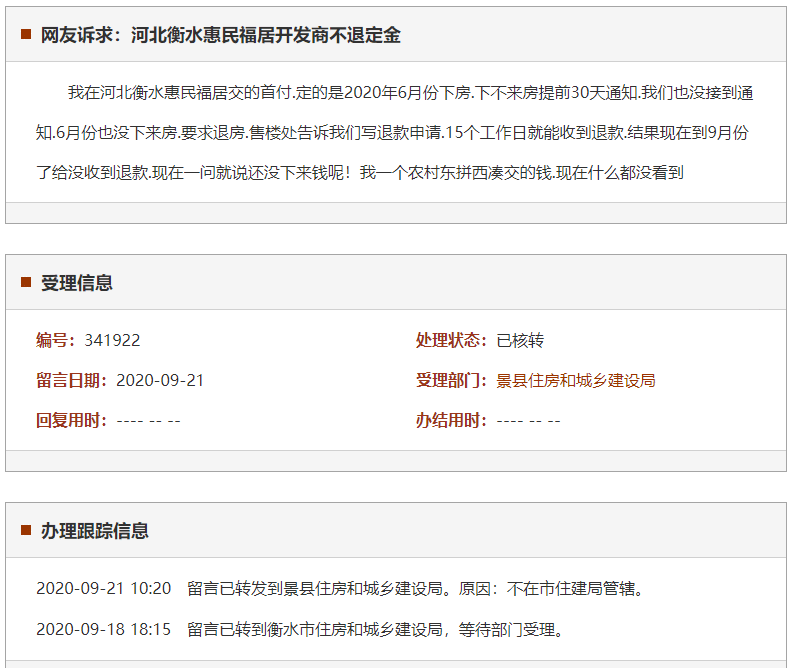Select the 办理跟踪信息 section heading

(x=95, y=531)
